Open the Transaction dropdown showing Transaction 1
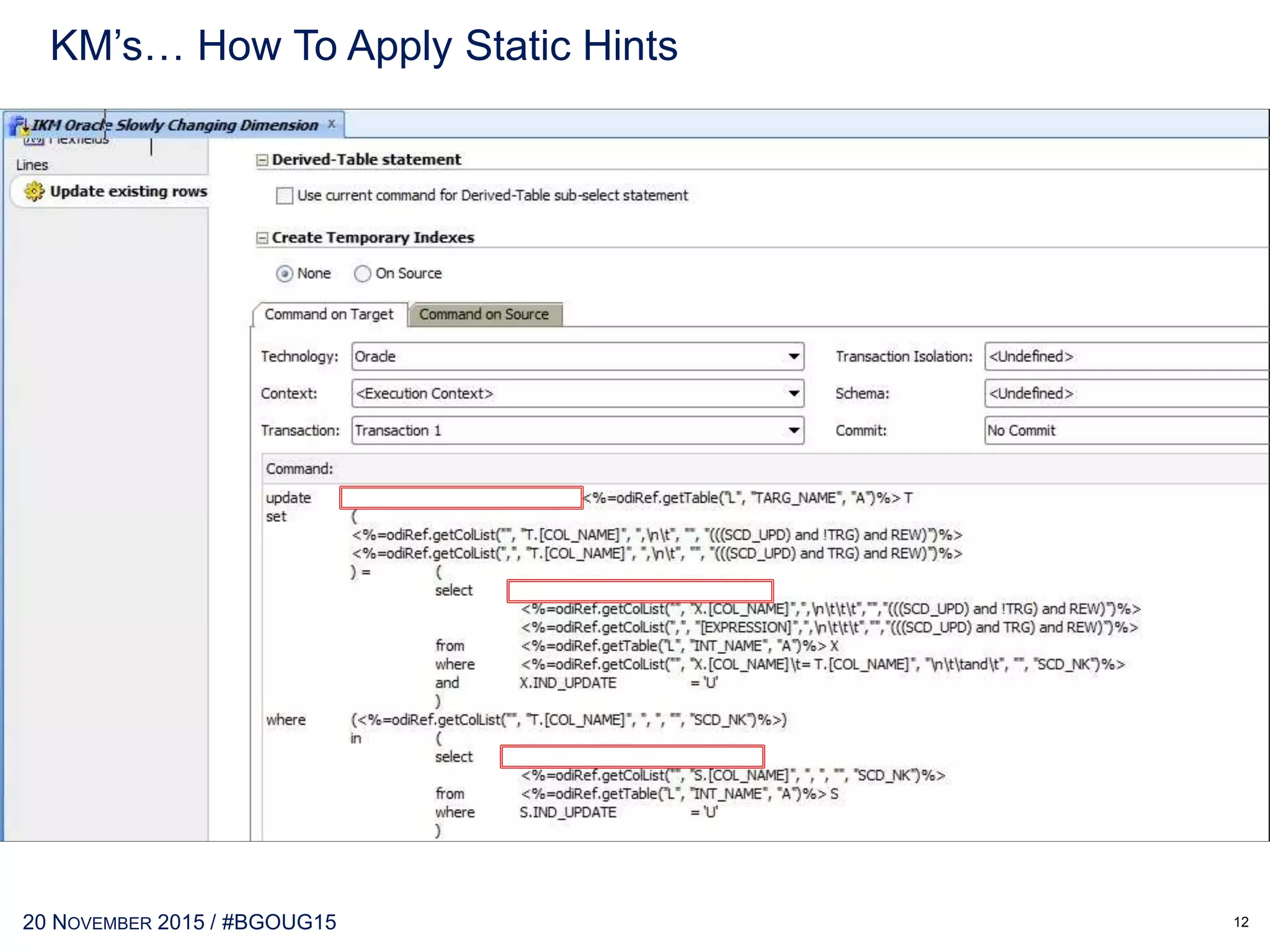The image size is (1270, 952). (x=578, y=430)
